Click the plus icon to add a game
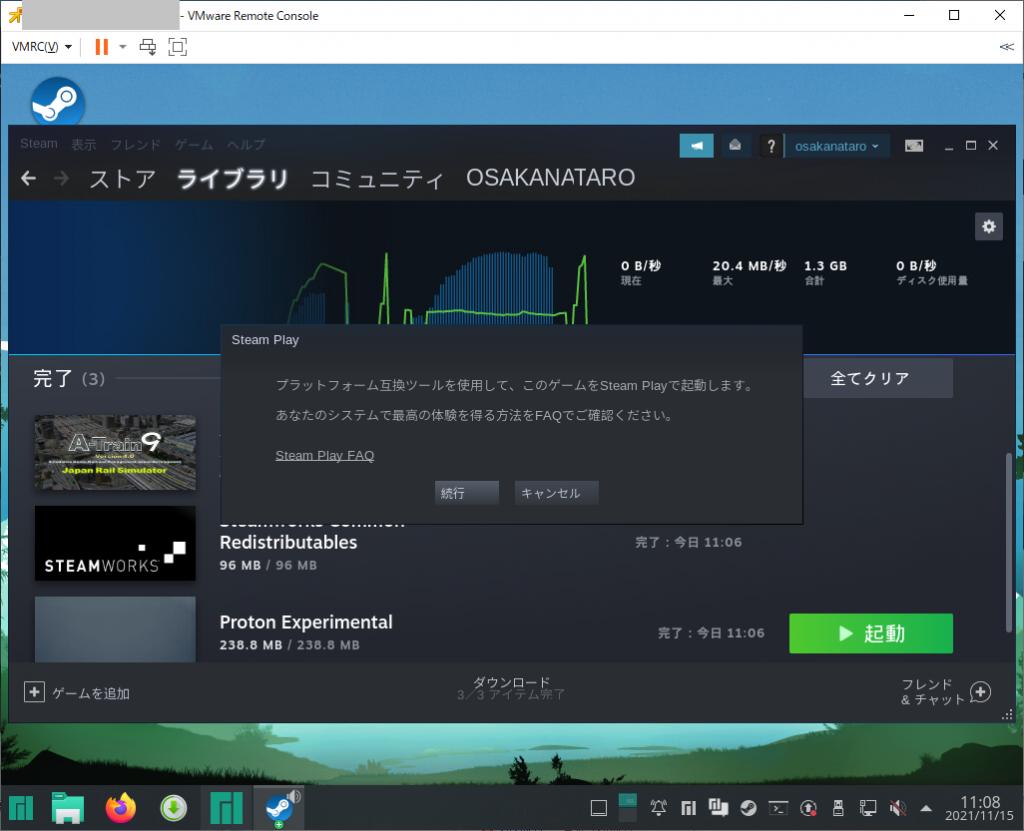Viewport: 1024px width, 831px height. coord(34,692)
